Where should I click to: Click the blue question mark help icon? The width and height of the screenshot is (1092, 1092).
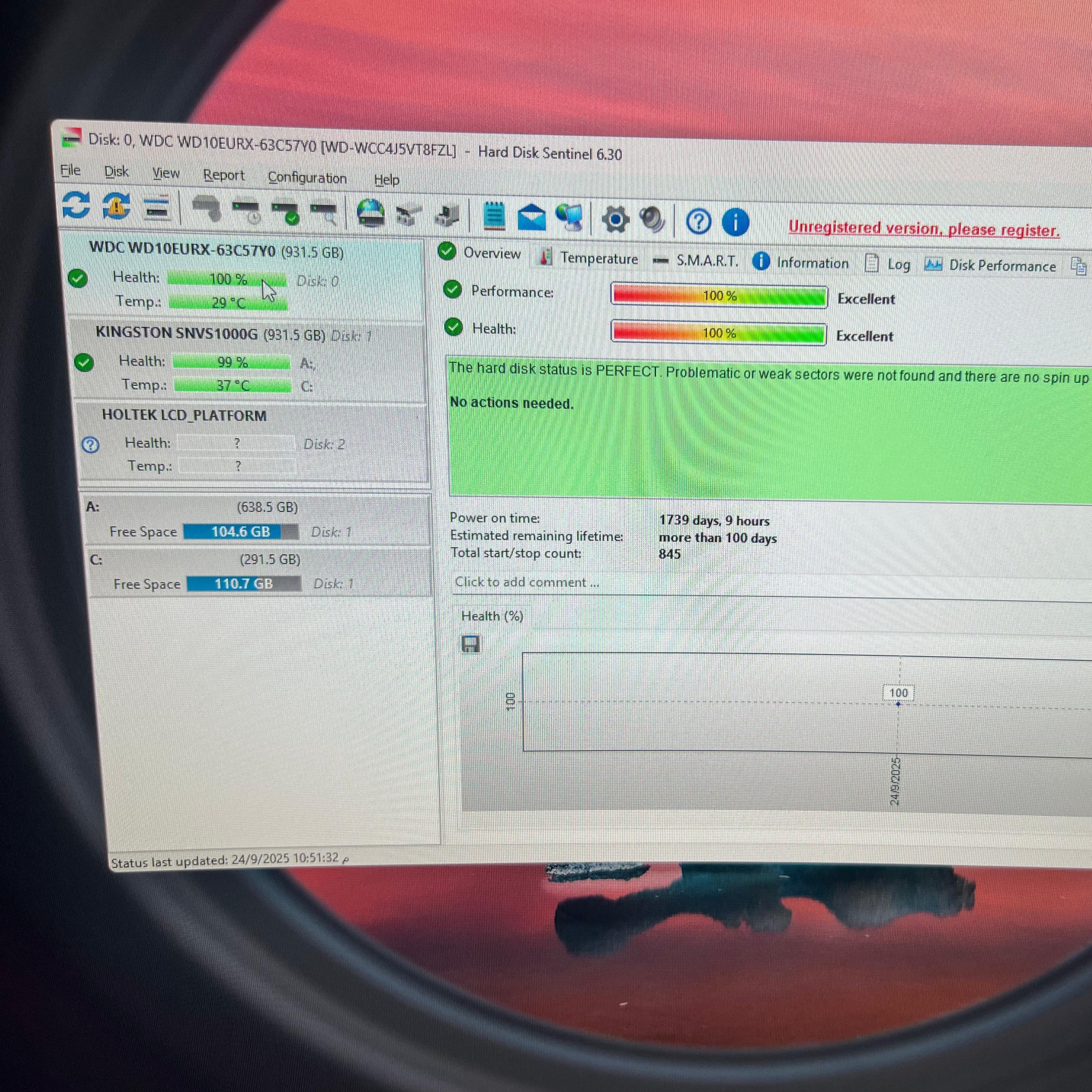pyautogui.click(x=699, y=222)
